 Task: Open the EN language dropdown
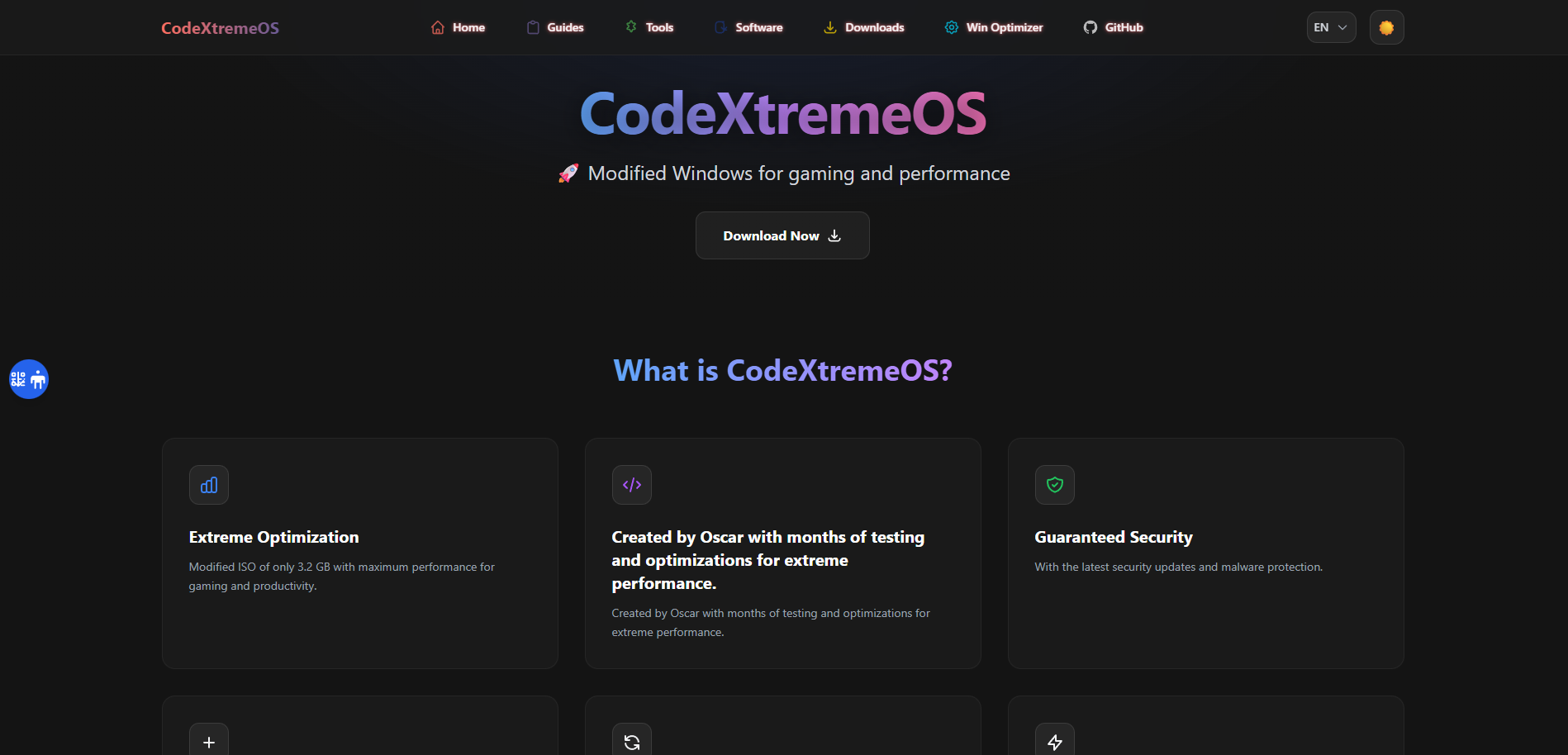coord(1331,27)
